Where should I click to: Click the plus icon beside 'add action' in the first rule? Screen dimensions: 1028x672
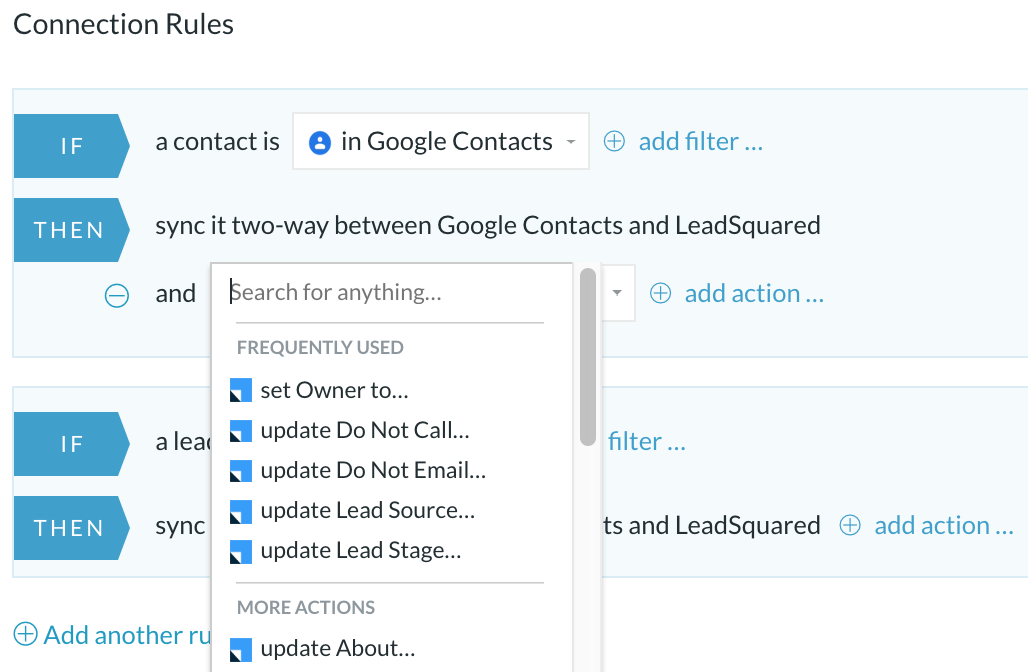pos(660,294)
